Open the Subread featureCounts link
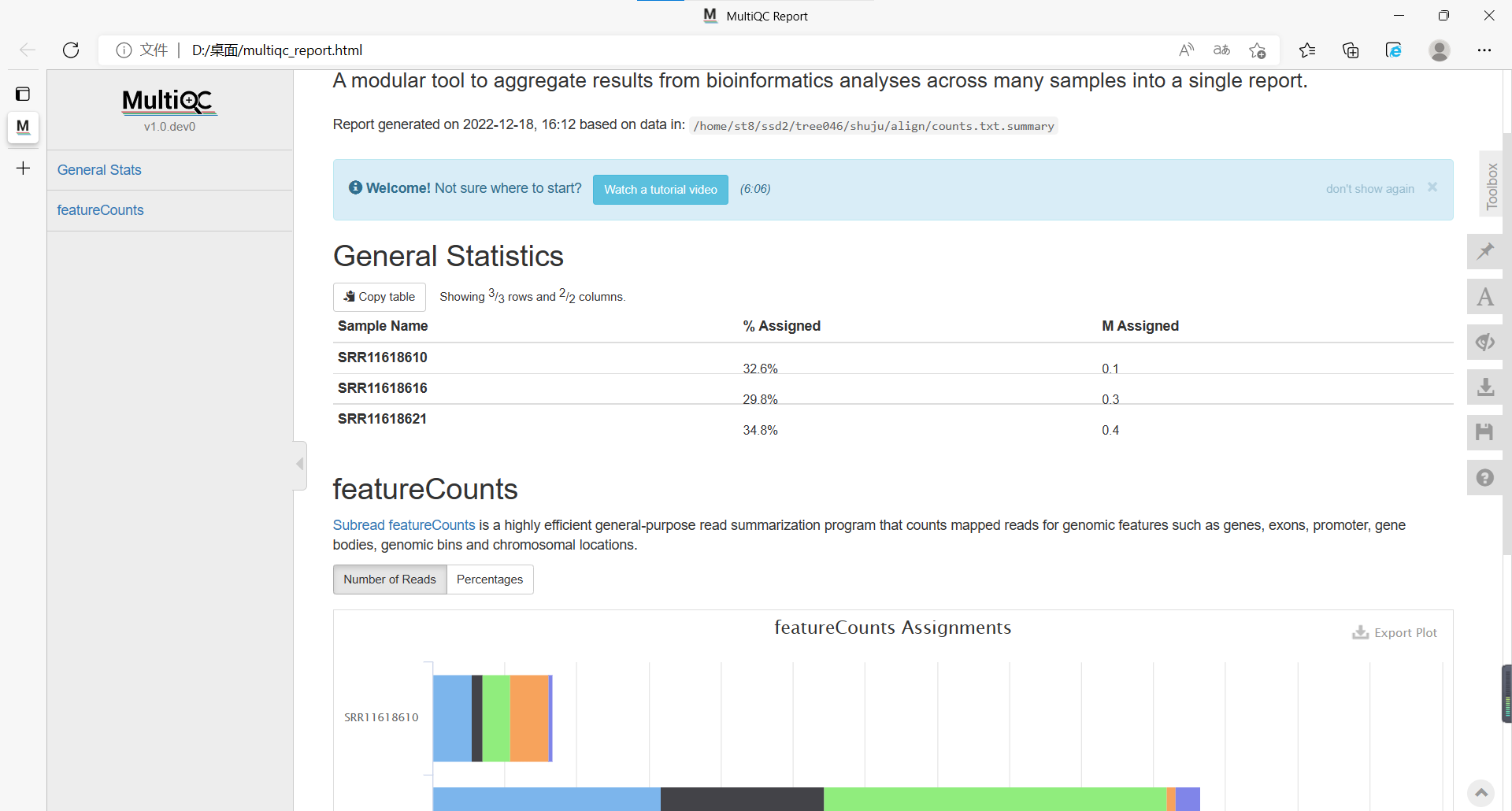 [404, 525]
